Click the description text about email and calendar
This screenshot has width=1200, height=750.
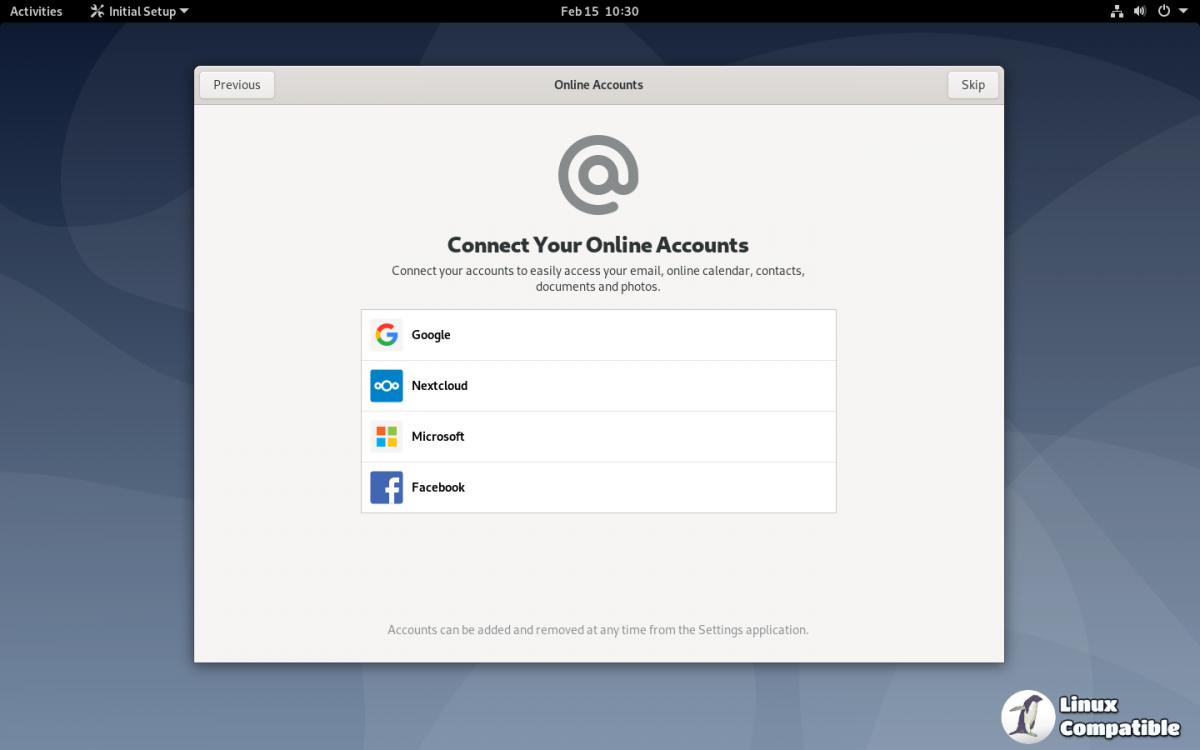click(x=598, y=279)
